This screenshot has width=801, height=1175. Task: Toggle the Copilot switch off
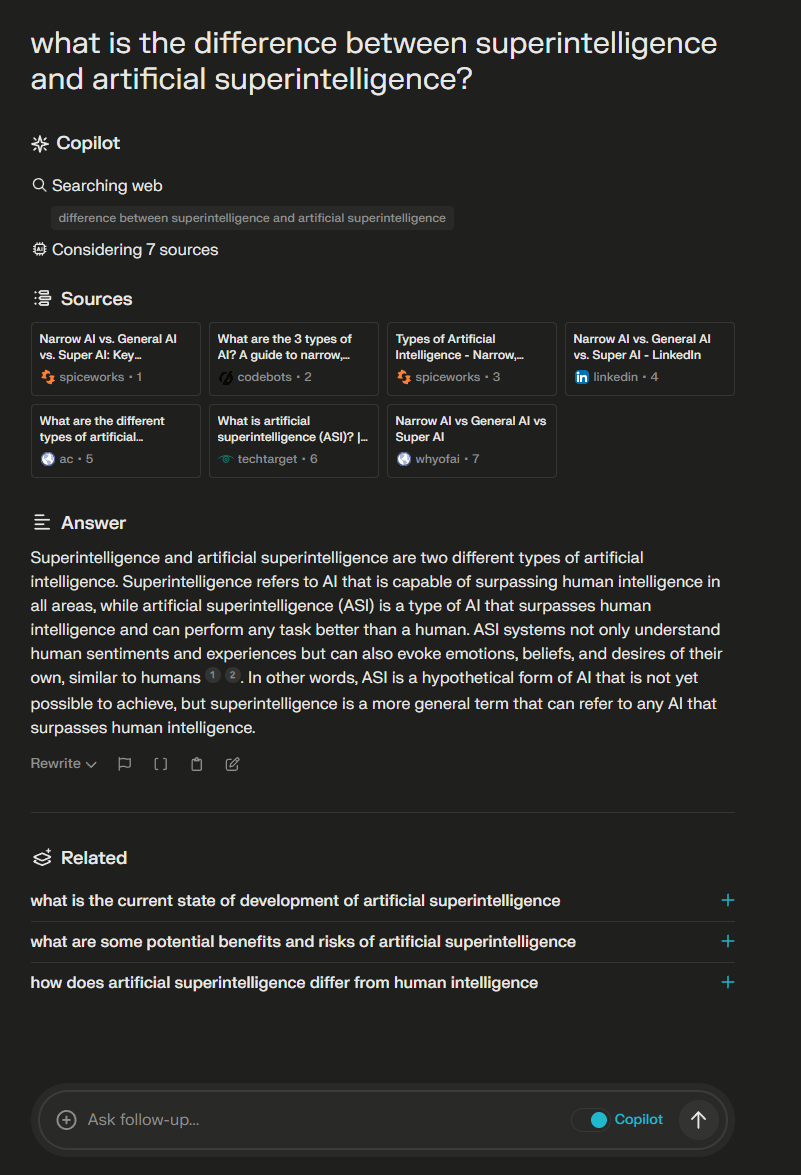(590, 1120)
